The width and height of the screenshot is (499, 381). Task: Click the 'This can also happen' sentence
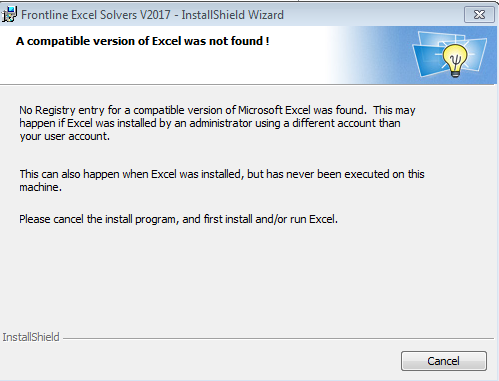click(222, 174)
